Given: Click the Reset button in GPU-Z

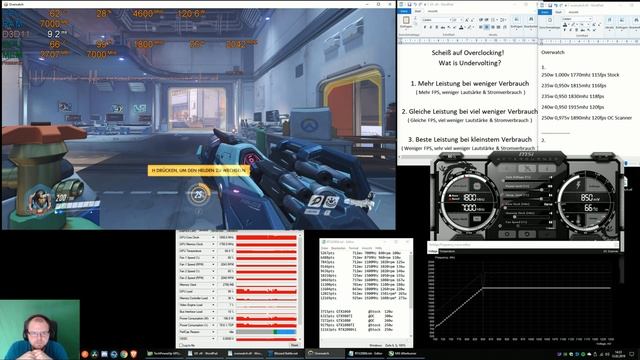Looking at the screenshot, I should click(x=294, y=345).
